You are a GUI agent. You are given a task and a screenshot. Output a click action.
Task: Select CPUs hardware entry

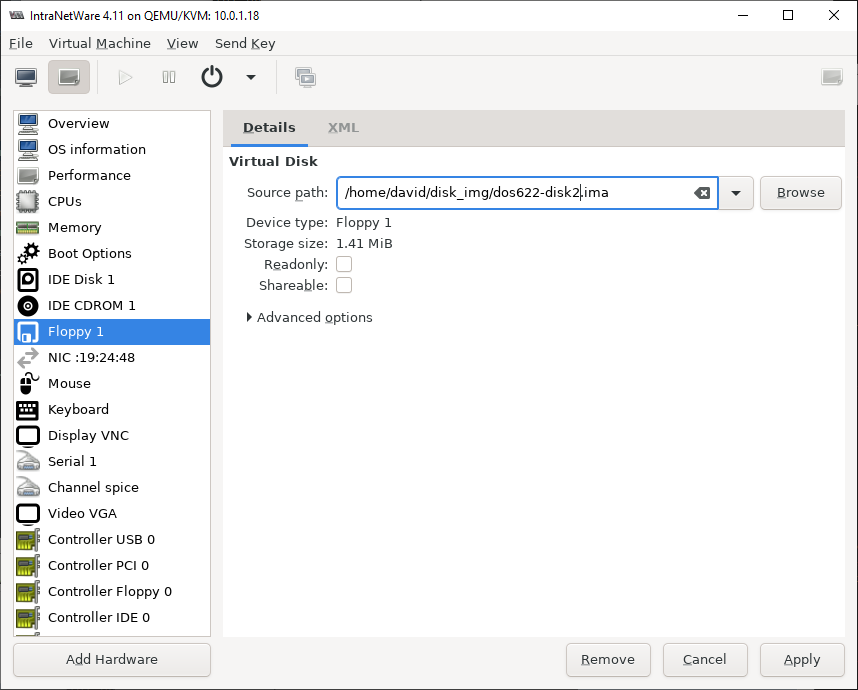112,201
